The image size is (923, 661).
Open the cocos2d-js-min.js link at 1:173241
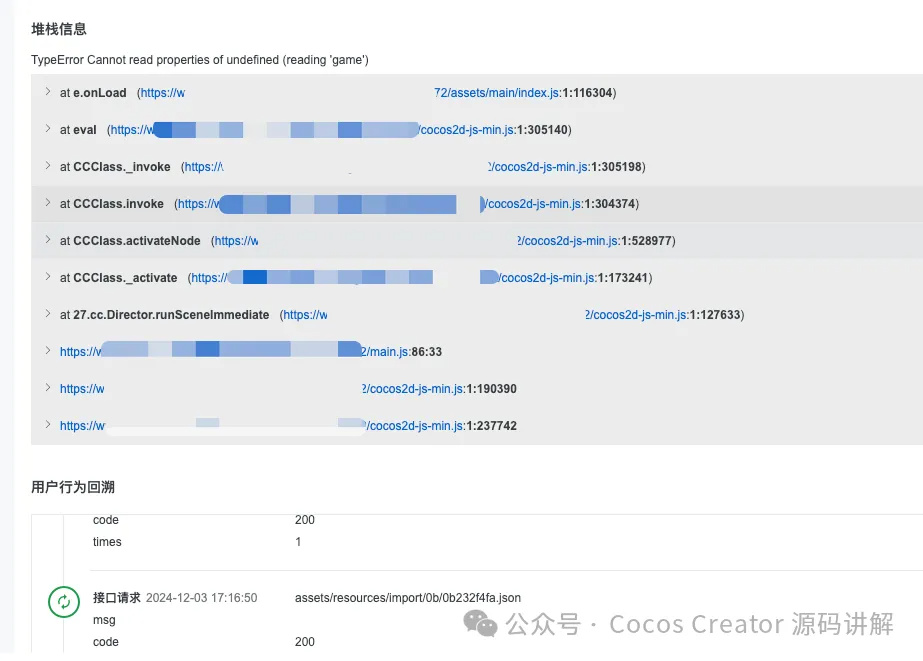tap(548, 278)
